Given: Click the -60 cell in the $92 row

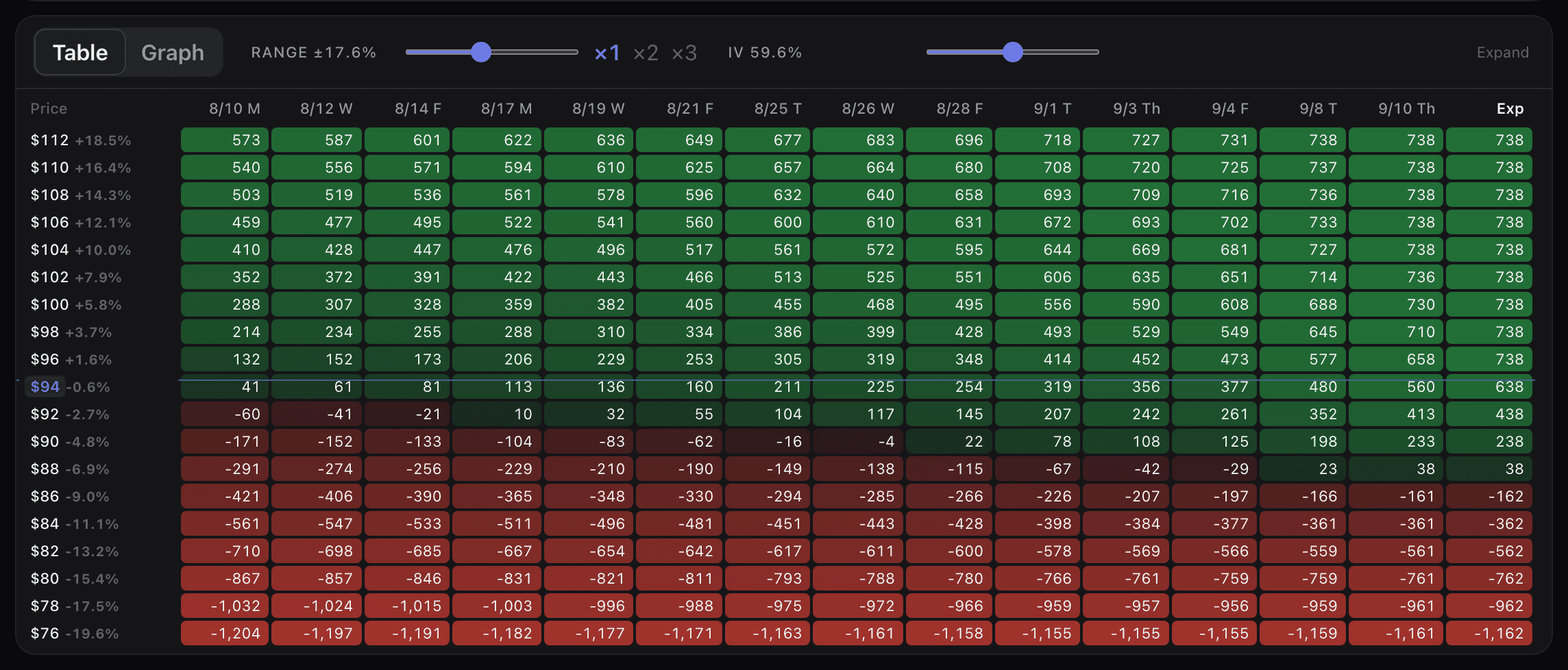Looking at the screenshot, I should point(224,414).
